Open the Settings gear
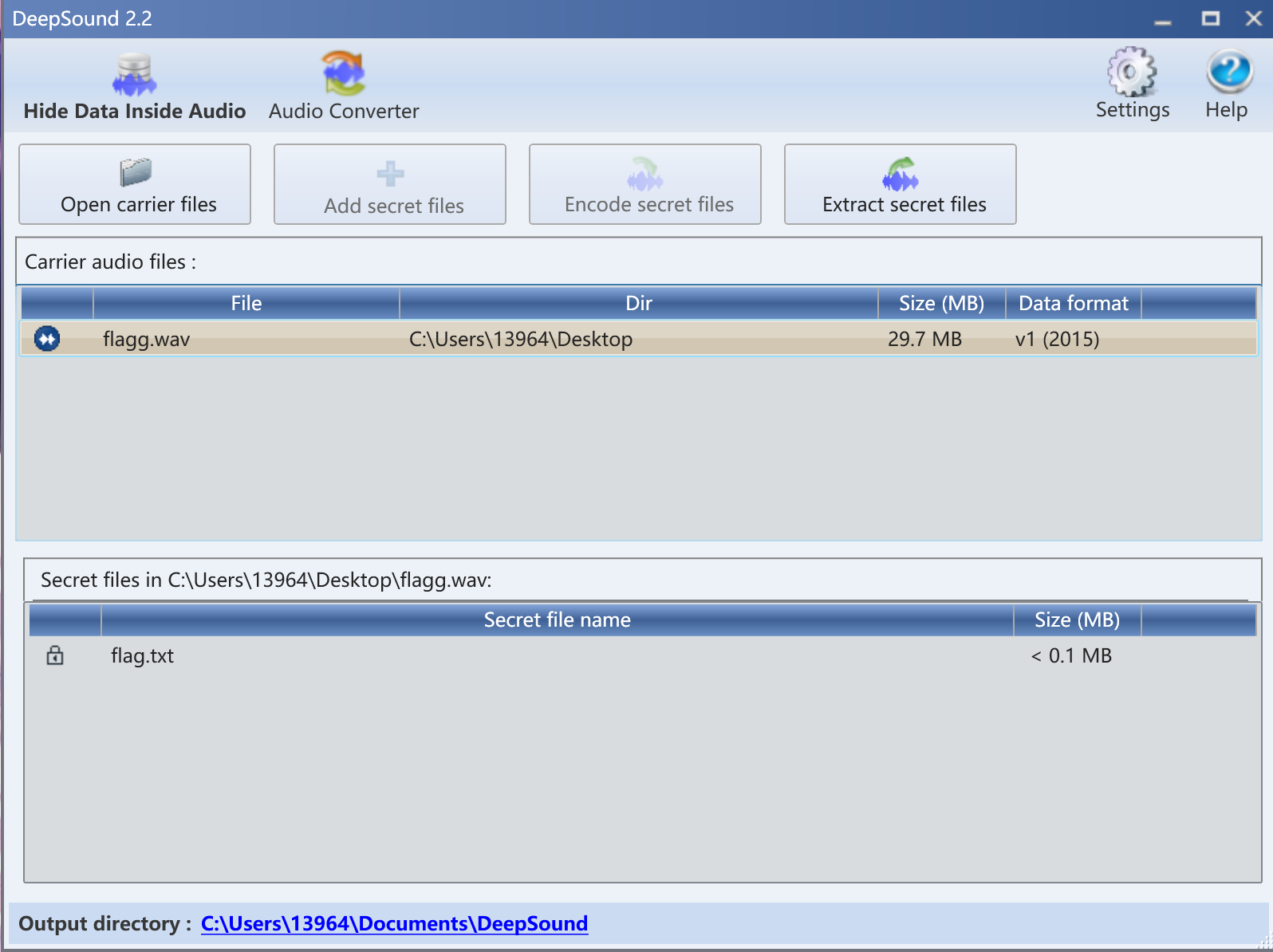1273x952 pixels. 1132,85
